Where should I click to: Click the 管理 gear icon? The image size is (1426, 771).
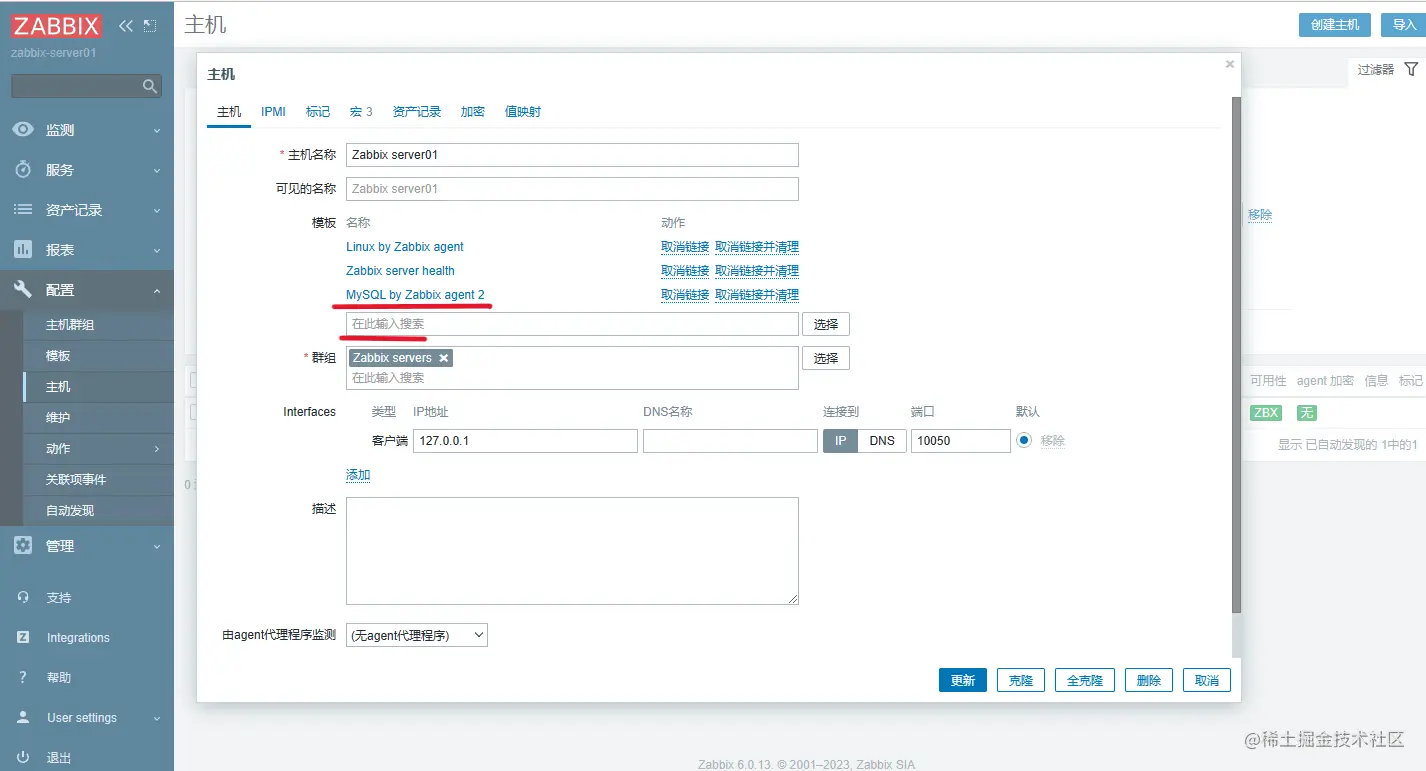(23, 546)
